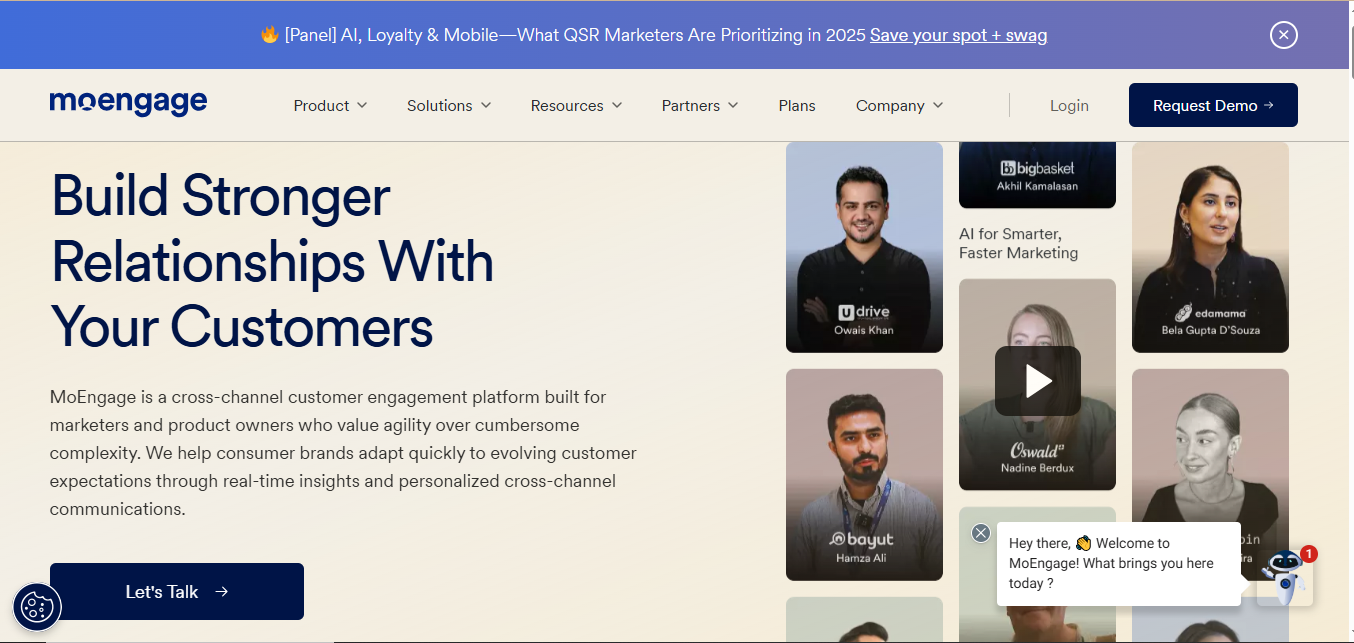Expand the Resources menu chevron

coord(617,105)
